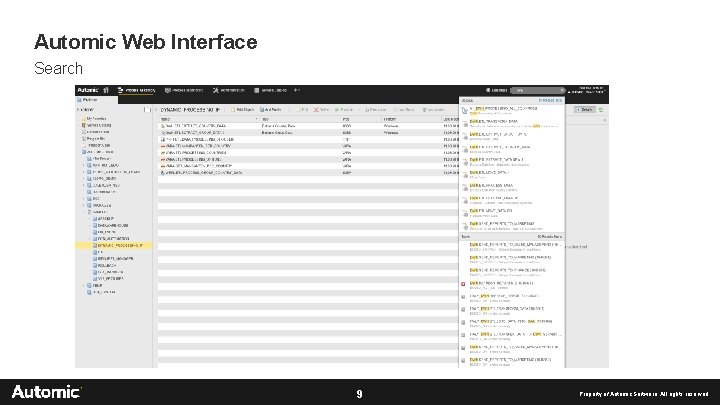Clear the search field using its X icon
The height and width of the screenshot is (405, 720).
(x=562, y=90)
